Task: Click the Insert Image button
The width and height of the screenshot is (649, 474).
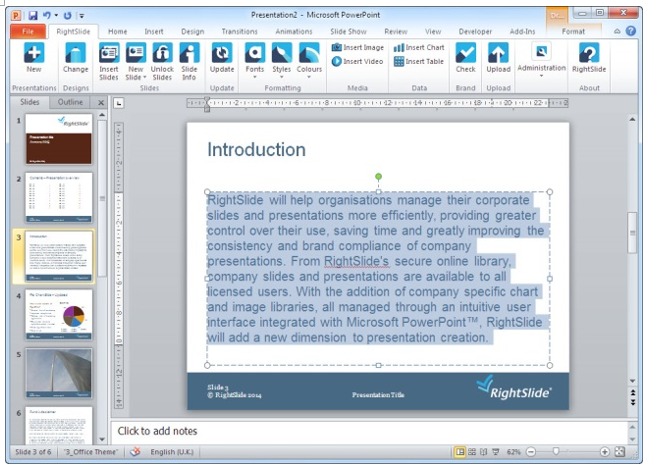Action: point(358,48)
